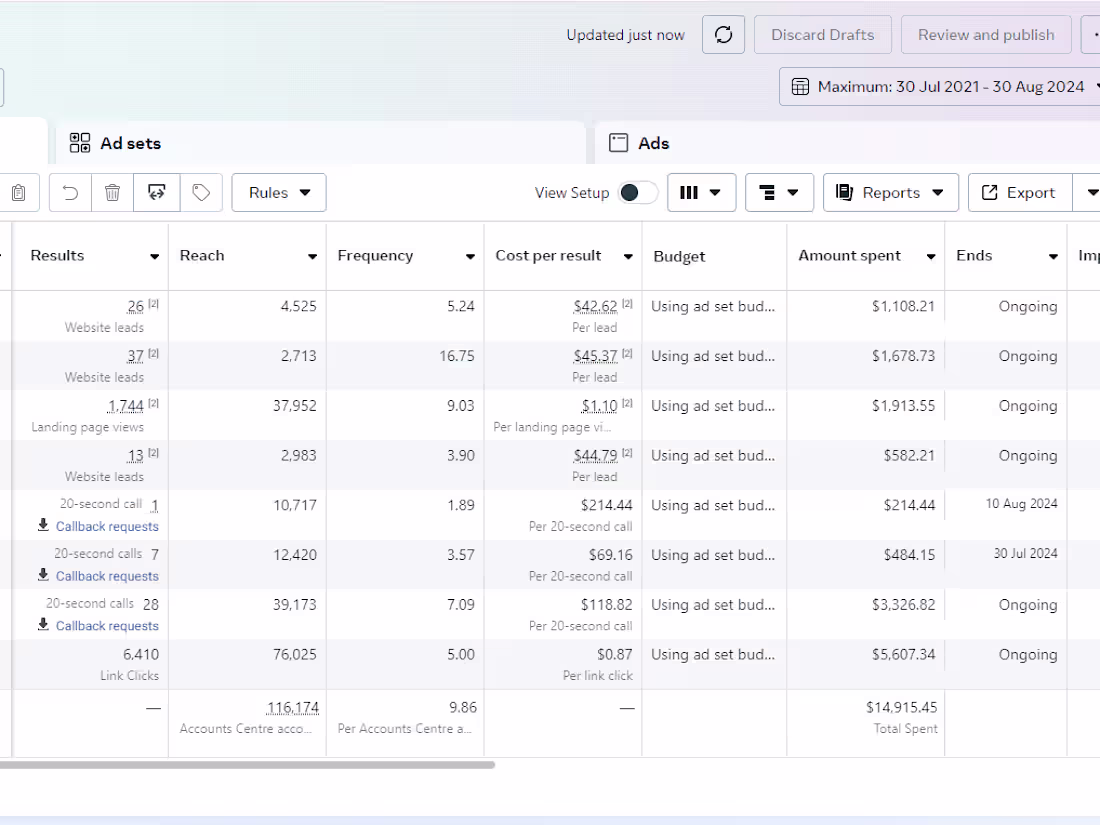Click the tag label icon
Screen dimensions: 1100x825
point(201,192)
